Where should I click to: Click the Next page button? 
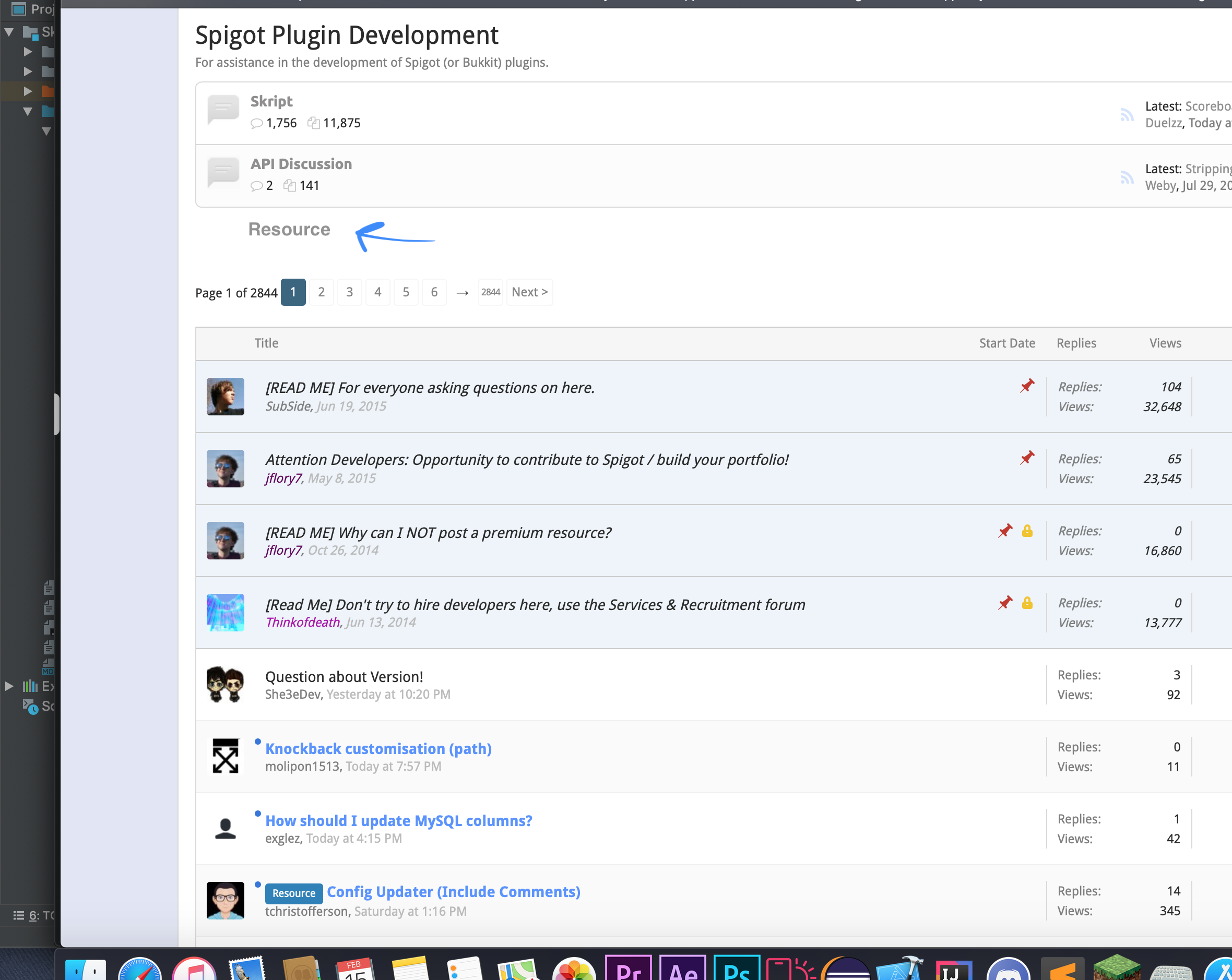coord(529,292)
